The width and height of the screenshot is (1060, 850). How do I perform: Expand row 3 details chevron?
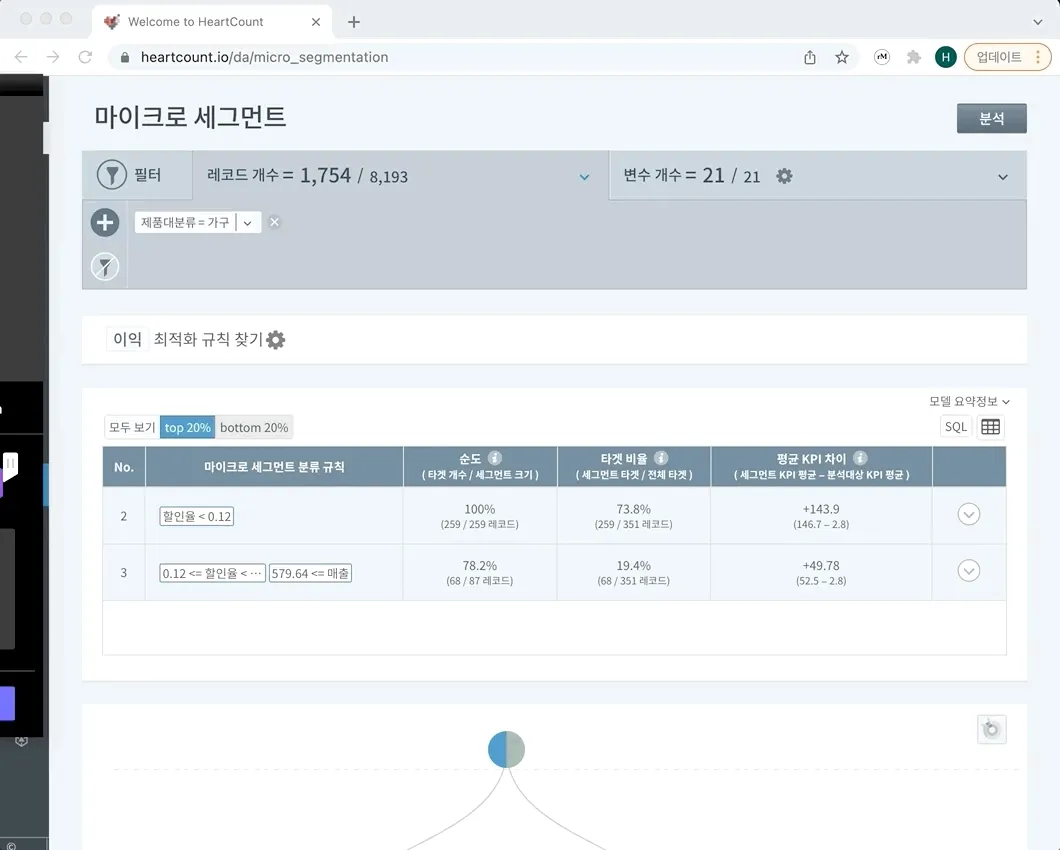tap(969, 571)
